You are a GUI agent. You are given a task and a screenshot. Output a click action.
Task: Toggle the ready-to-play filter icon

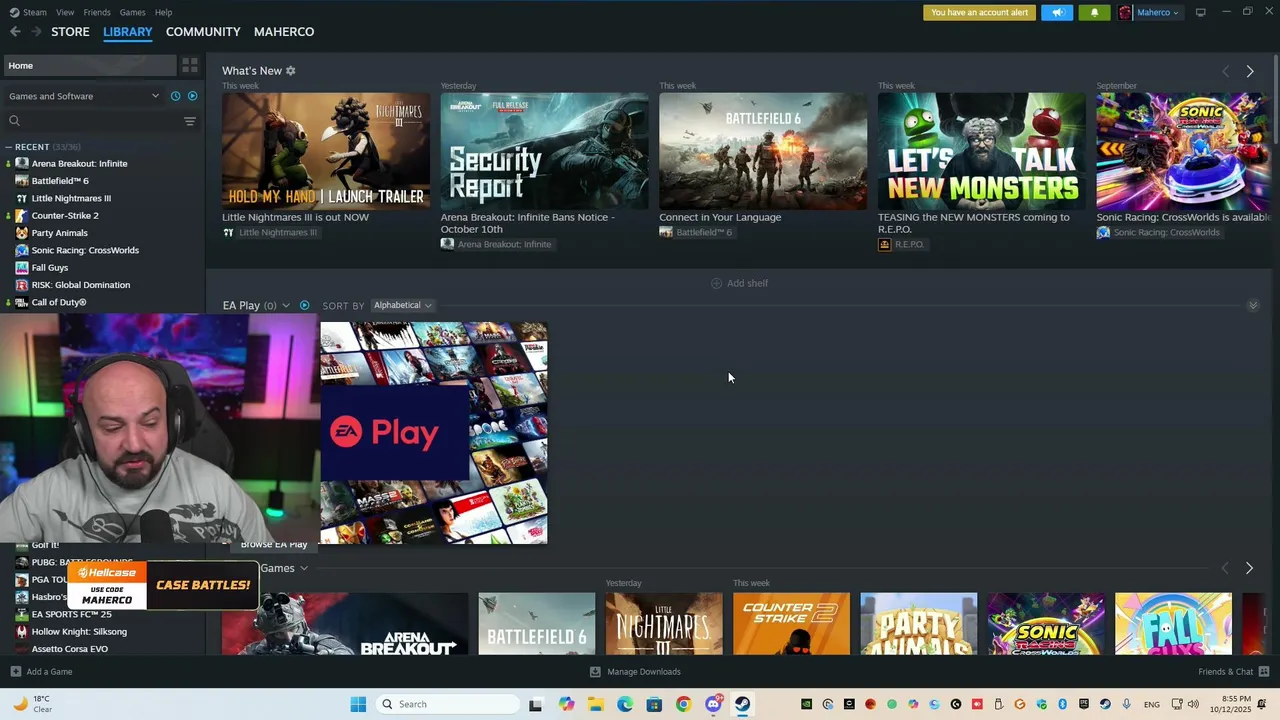click(x=192, y=96)
